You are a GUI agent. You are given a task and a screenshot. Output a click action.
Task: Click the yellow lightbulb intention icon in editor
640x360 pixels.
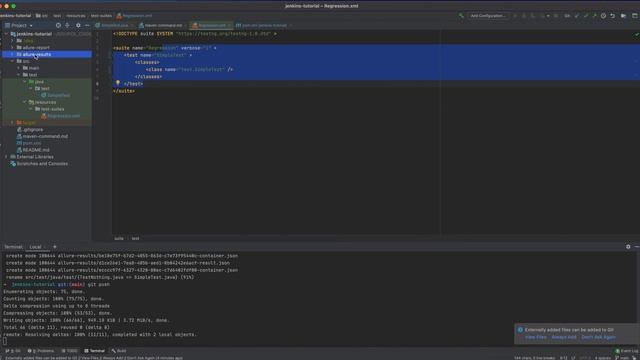(x=118, y=83)
